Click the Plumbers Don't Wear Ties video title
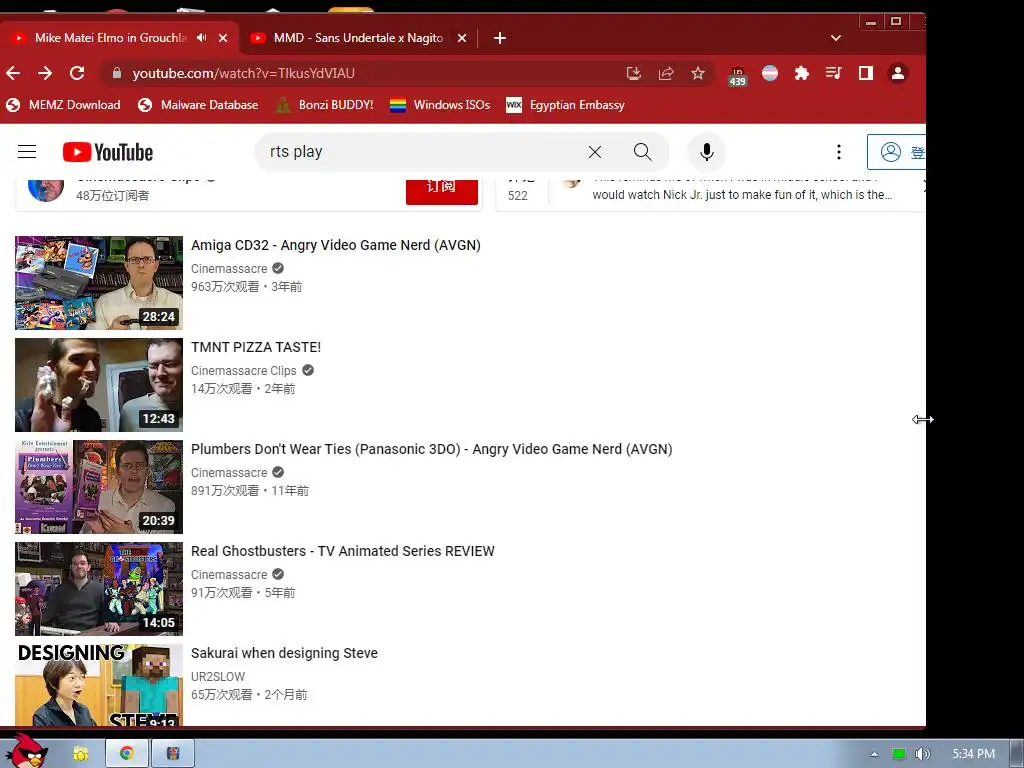Image resolution: width=1024 pixels, height=768 pixels. point(432,449)
